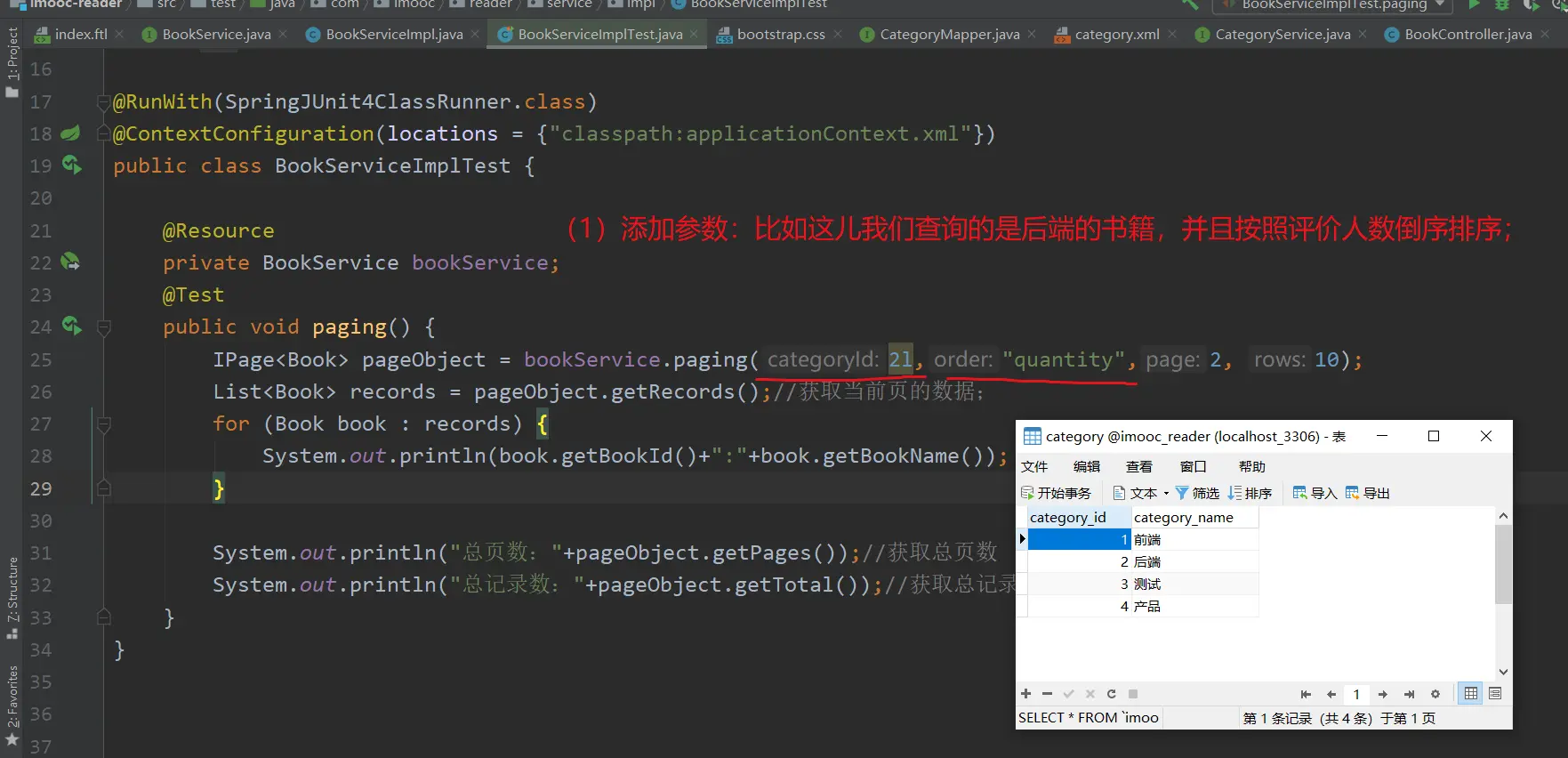
Task: Click the Spring leaf gutter icon at line 18
Action: [x=70, y=133]
